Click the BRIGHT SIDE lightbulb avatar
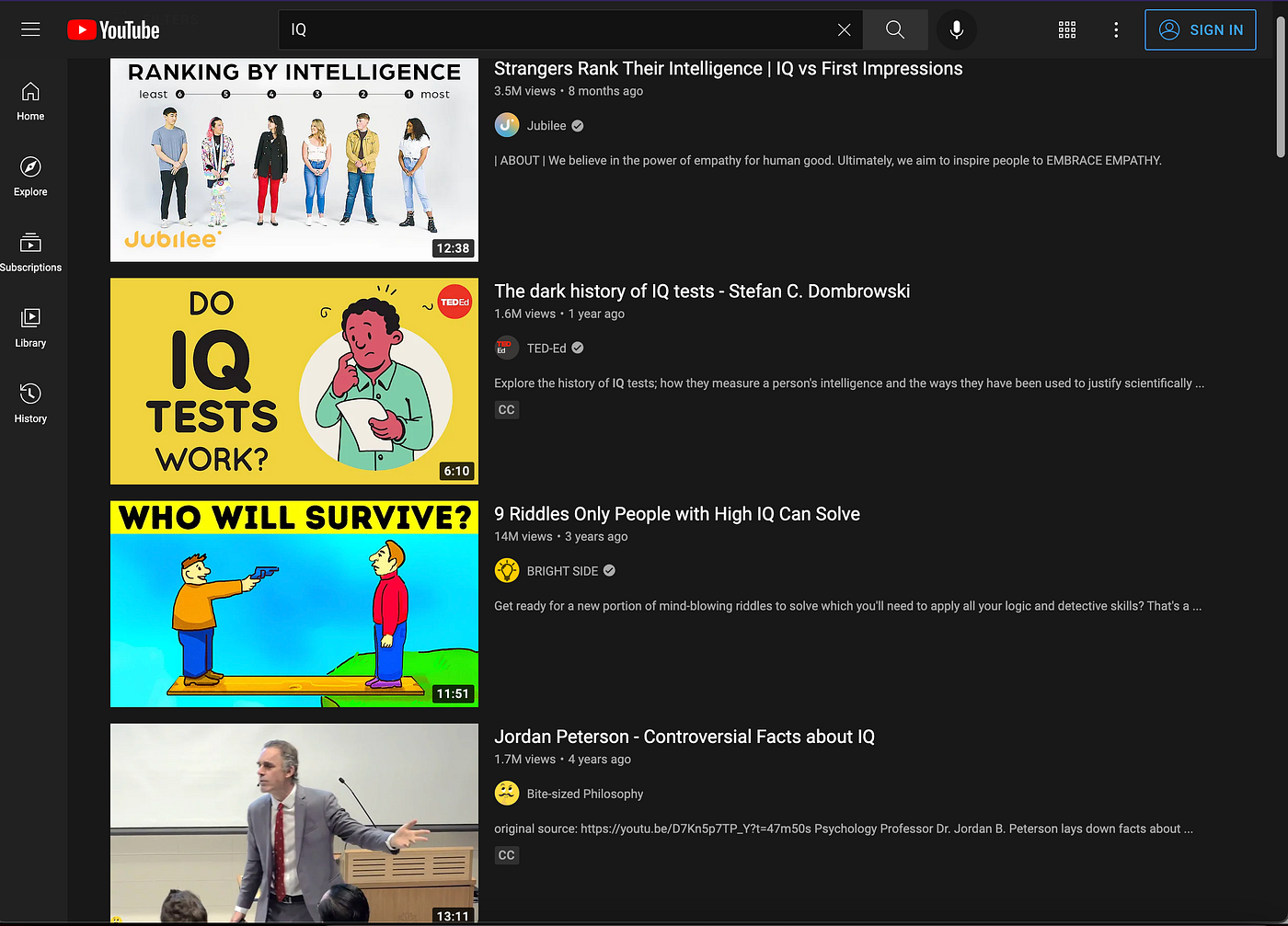 pyautogui.click(x=507, y=570)
